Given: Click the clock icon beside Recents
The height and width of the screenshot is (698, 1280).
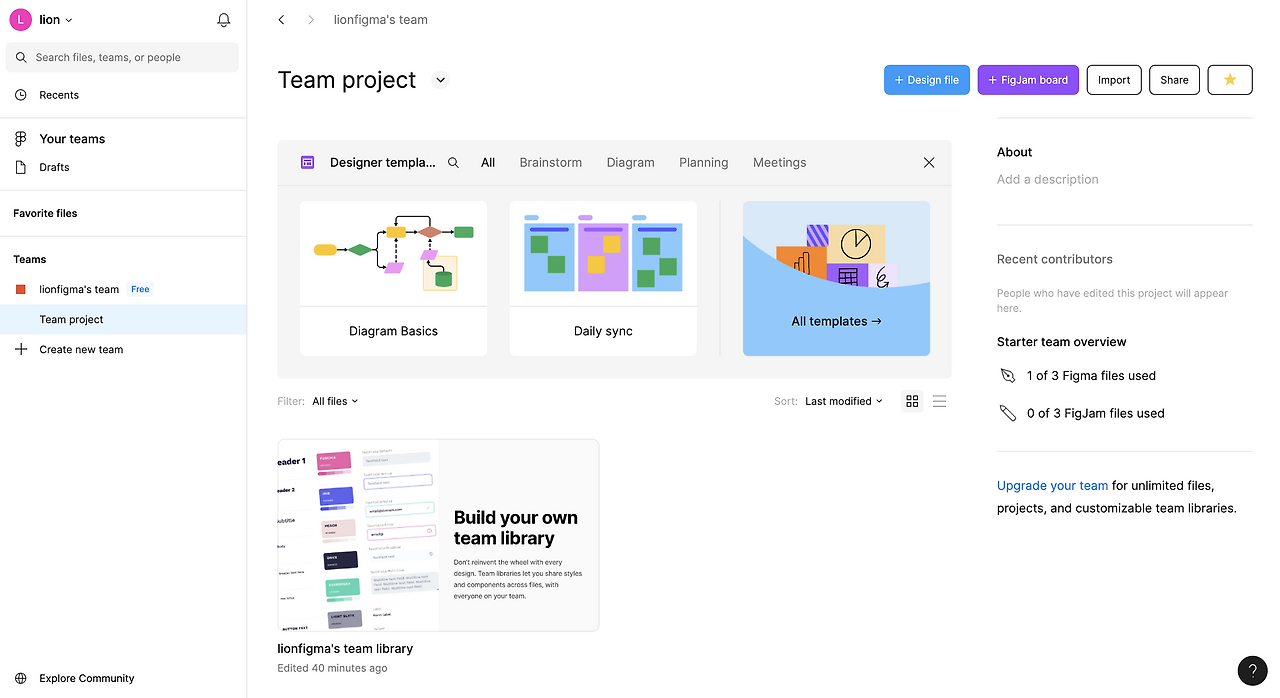Looking at the screenshot, I should pyautogui.click(x=21, y=95).
